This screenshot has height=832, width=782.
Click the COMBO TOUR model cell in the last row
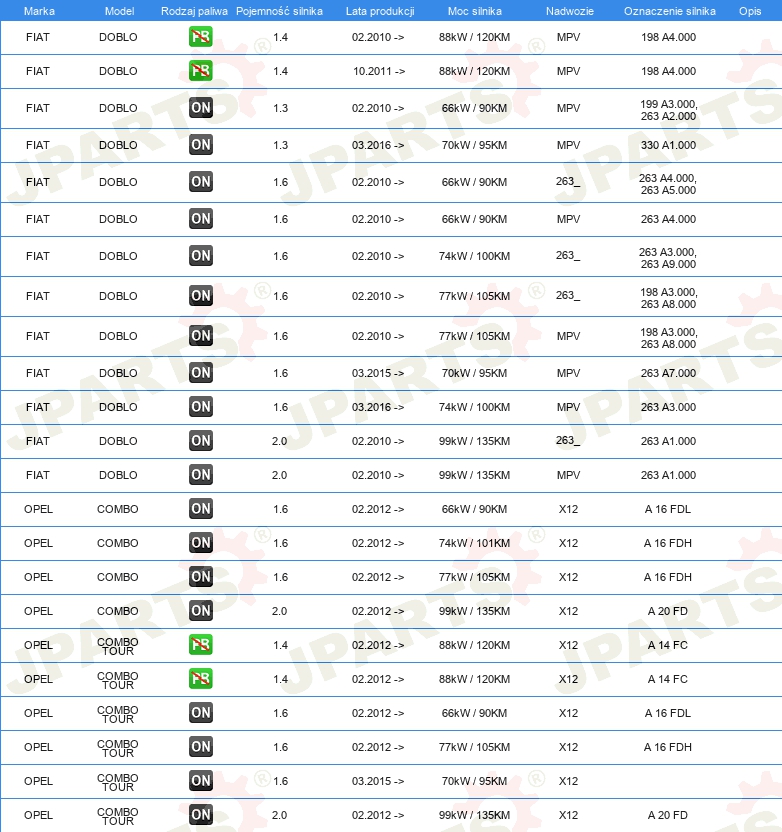[x=118, y=816]
